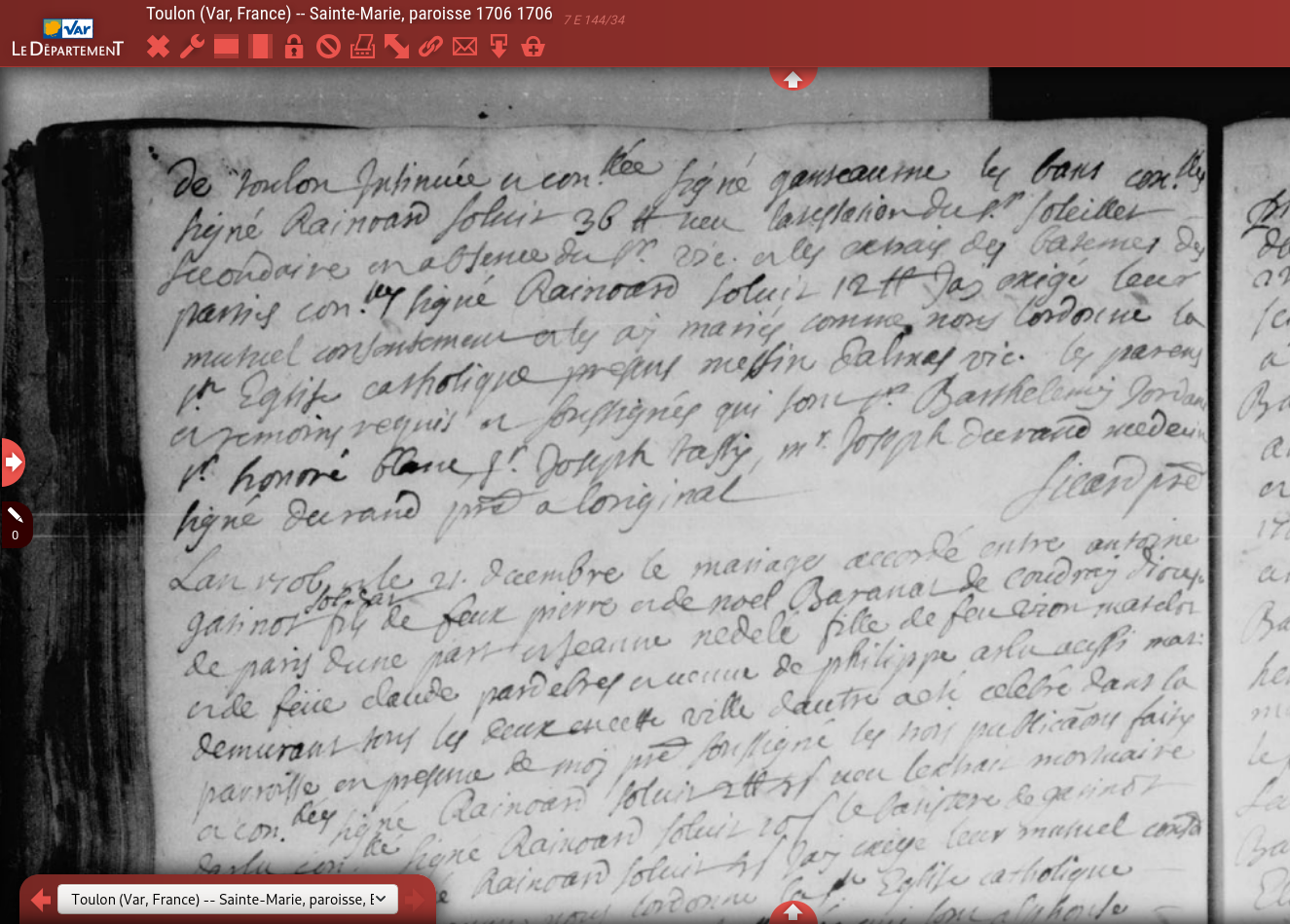
Task: Add image to basket icon
Action: pos(533,47)
